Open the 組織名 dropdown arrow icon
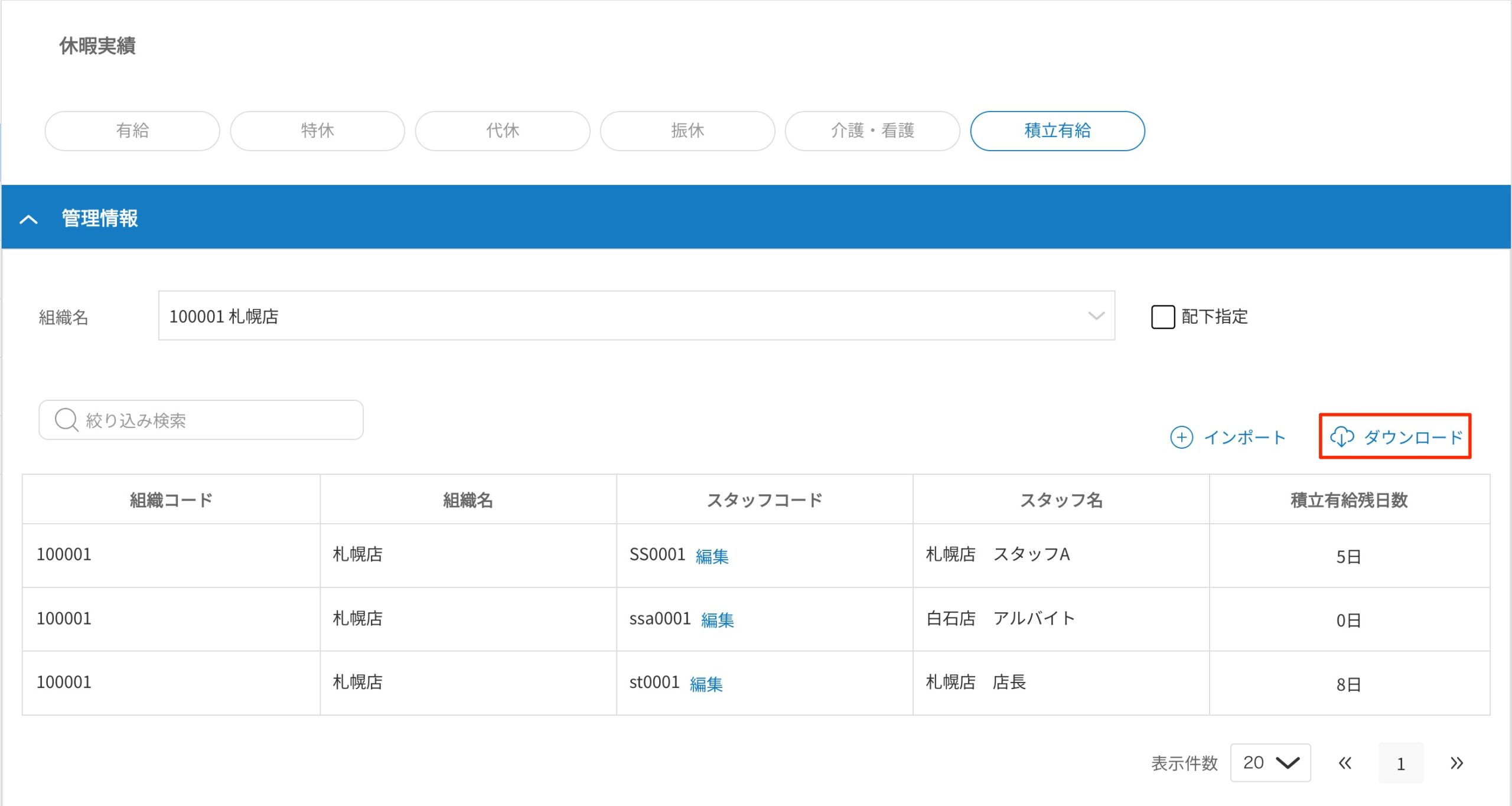Image resolution: width=1512 pixels, height=806 pixels. 1096,316
